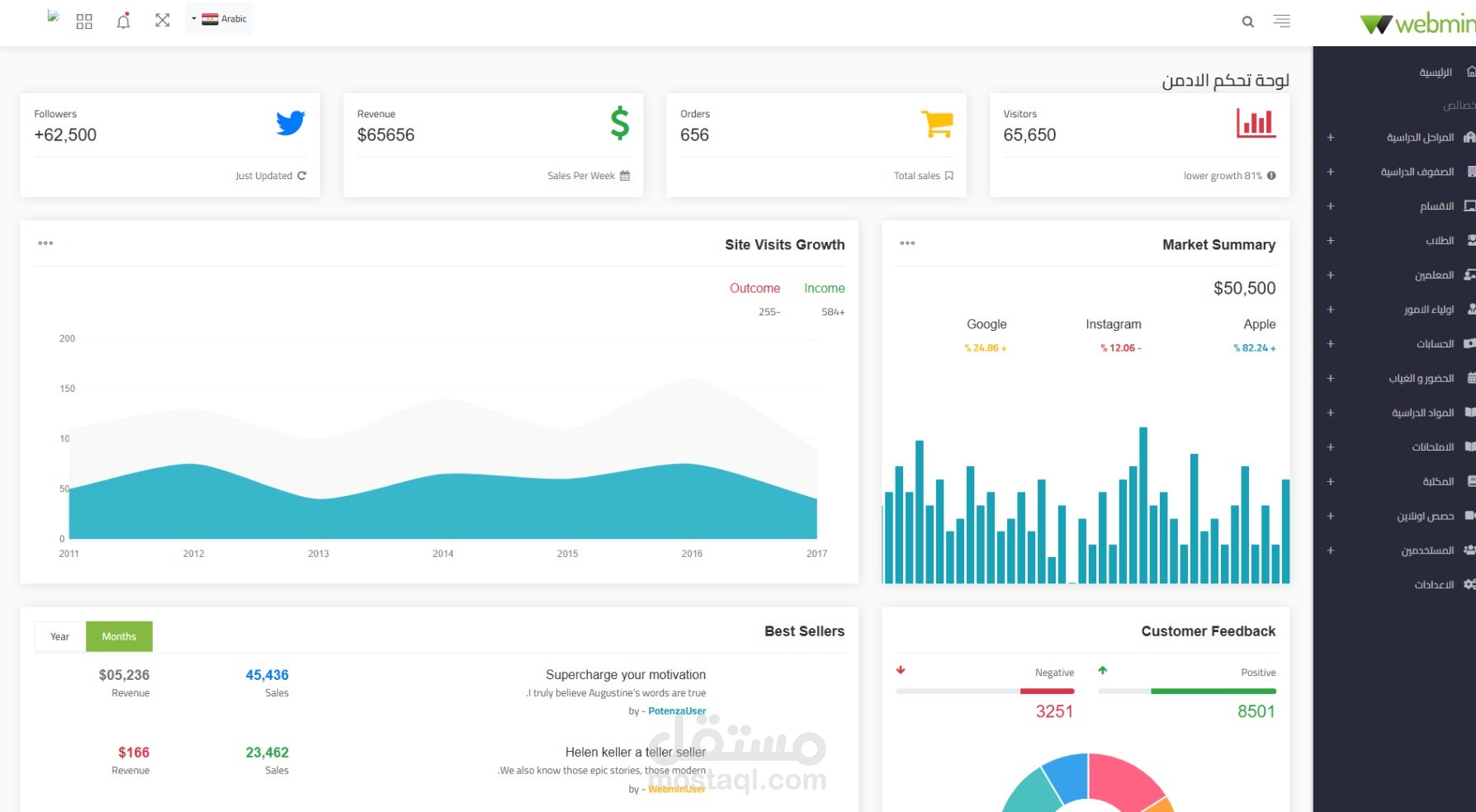Select the Months tab
Image resolution: width=1476 pixels, height=812 pixels.
pos(119,636)
